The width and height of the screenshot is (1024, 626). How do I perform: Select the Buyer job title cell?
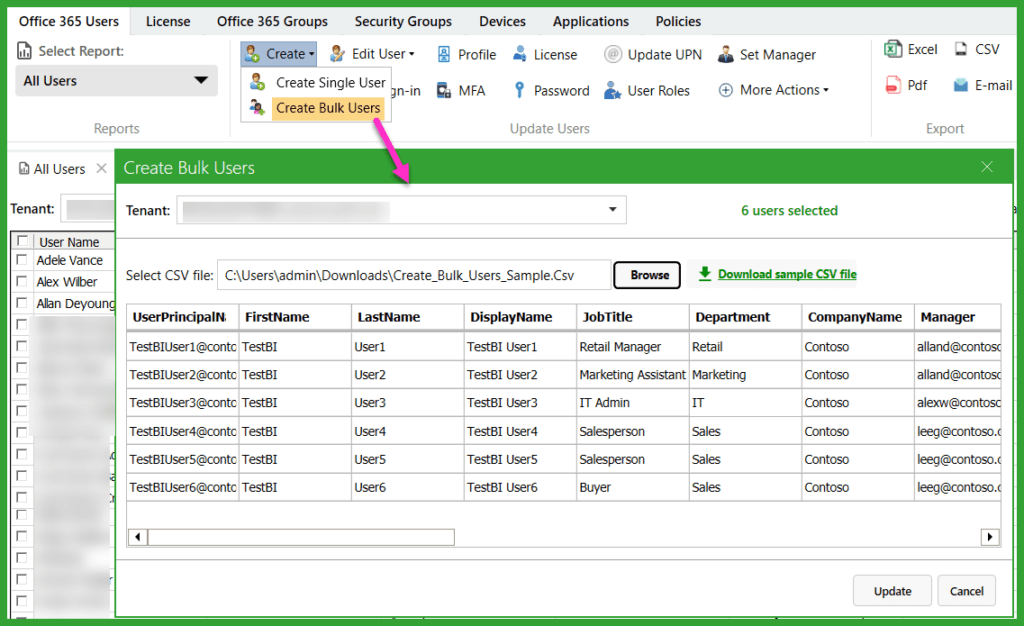(633, 487)
